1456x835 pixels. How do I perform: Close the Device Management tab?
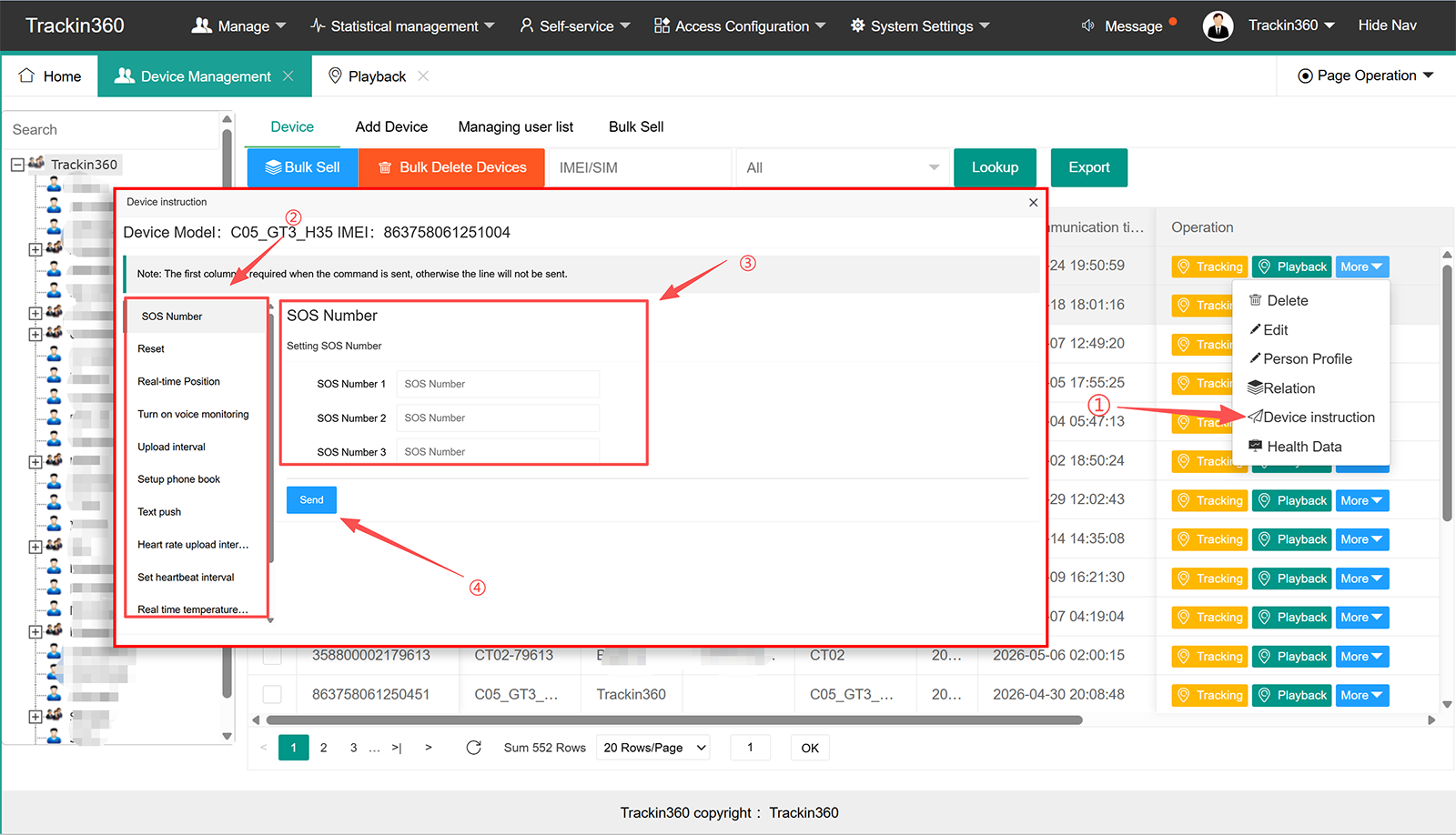(288, 76)
